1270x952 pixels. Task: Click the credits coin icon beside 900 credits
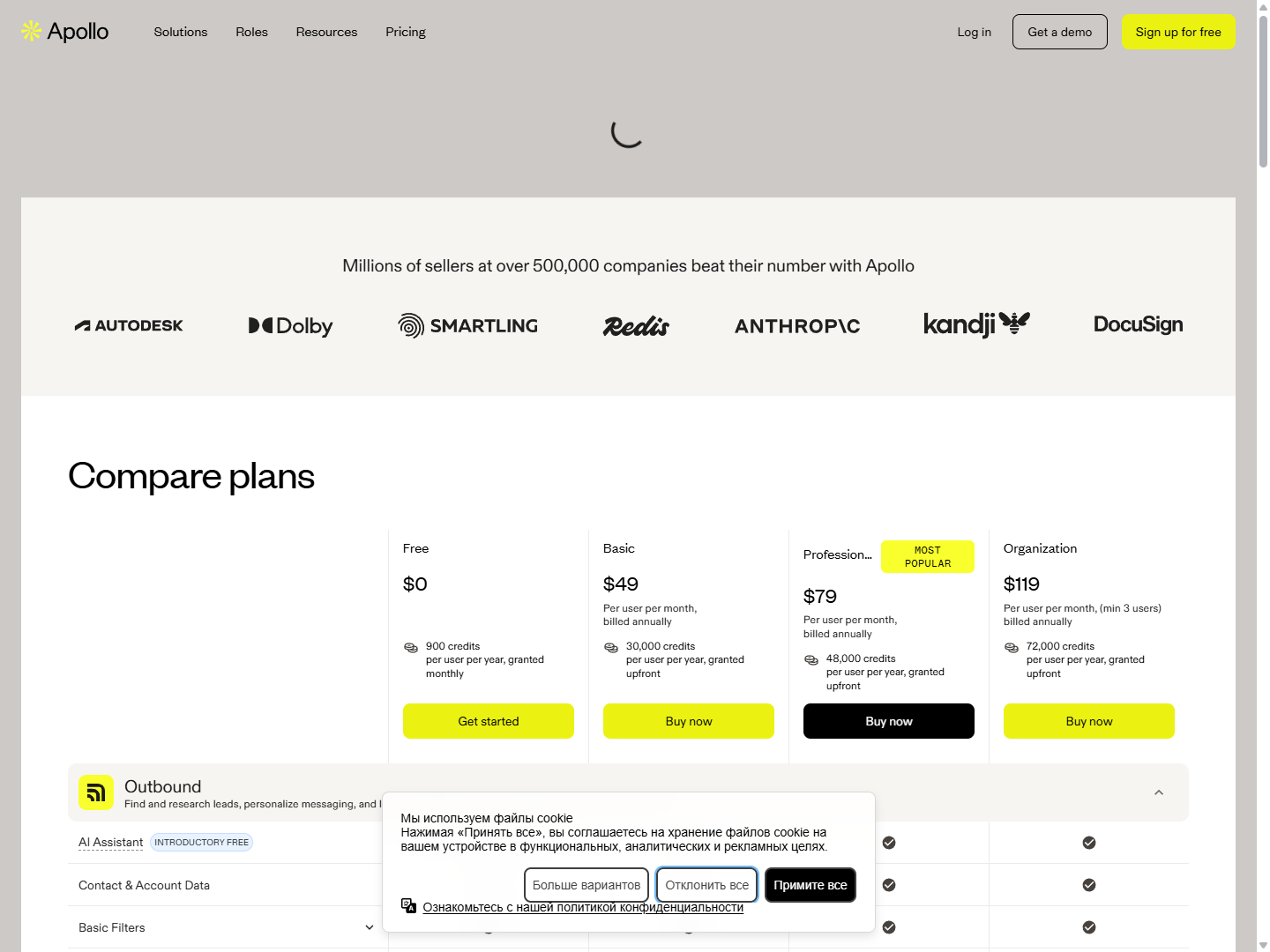point(411,648)
